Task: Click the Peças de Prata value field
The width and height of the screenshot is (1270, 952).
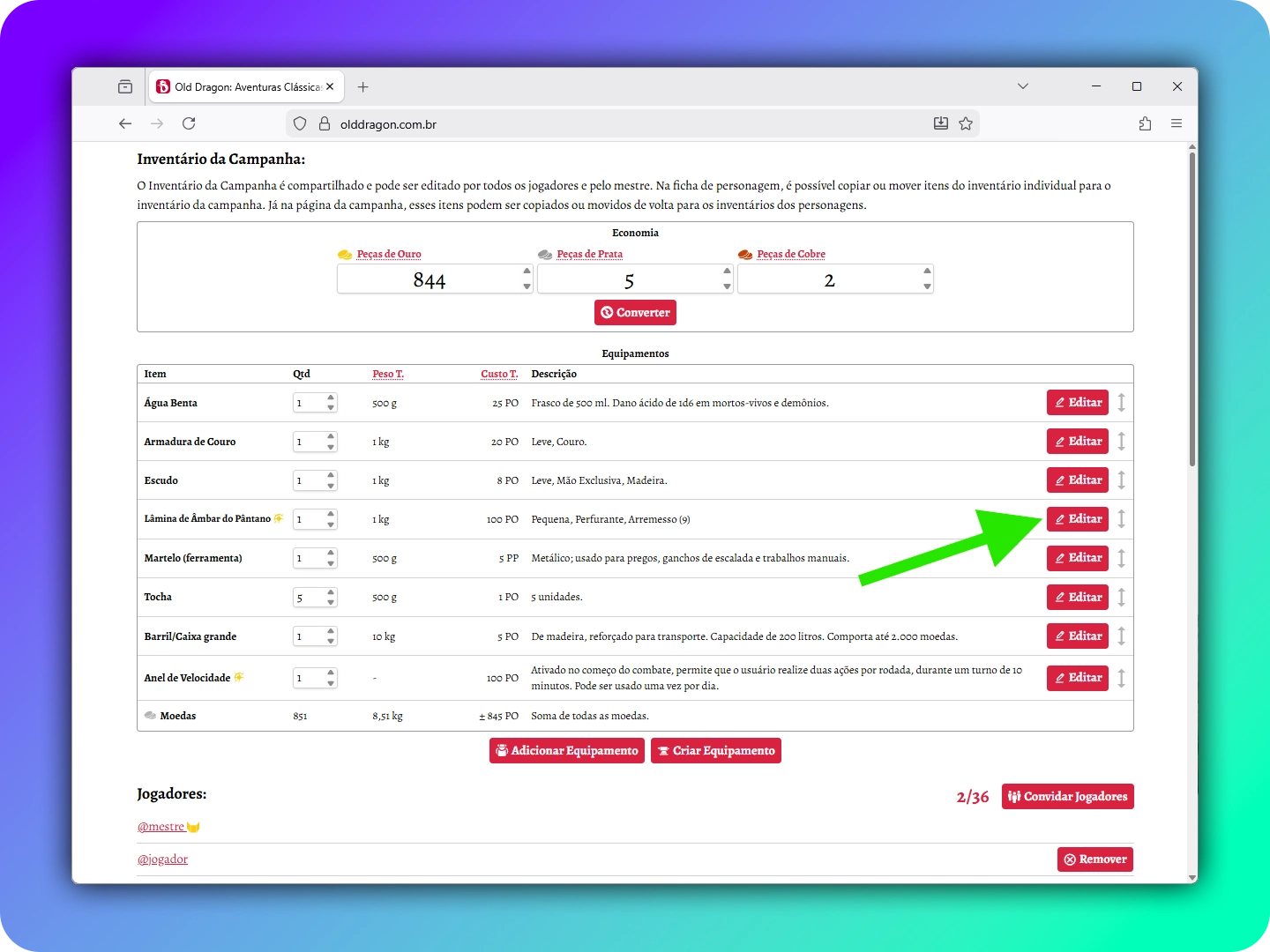Action: (x=629, y=280)
